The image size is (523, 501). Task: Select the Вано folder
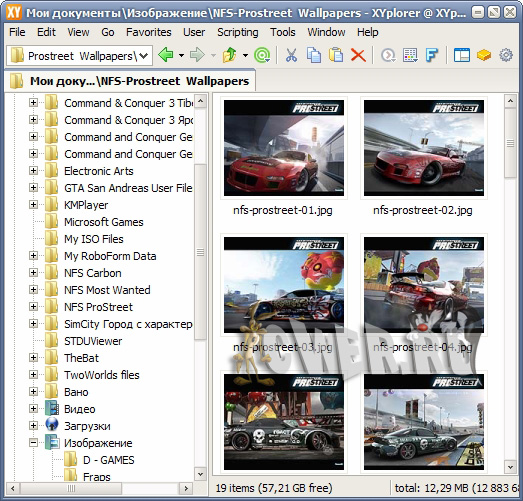point(76,392)
